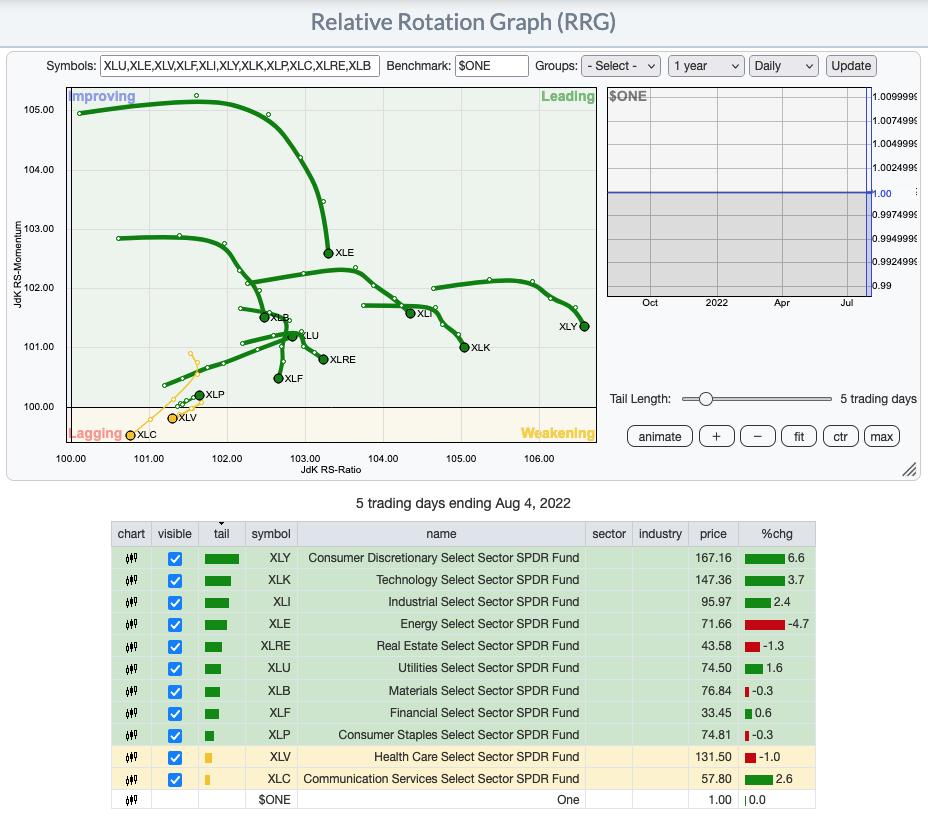This screenshot has height=817, width=928.
Task: Focus the Benchmark input field
Action: pyautogui.click(x=491, y=66)
